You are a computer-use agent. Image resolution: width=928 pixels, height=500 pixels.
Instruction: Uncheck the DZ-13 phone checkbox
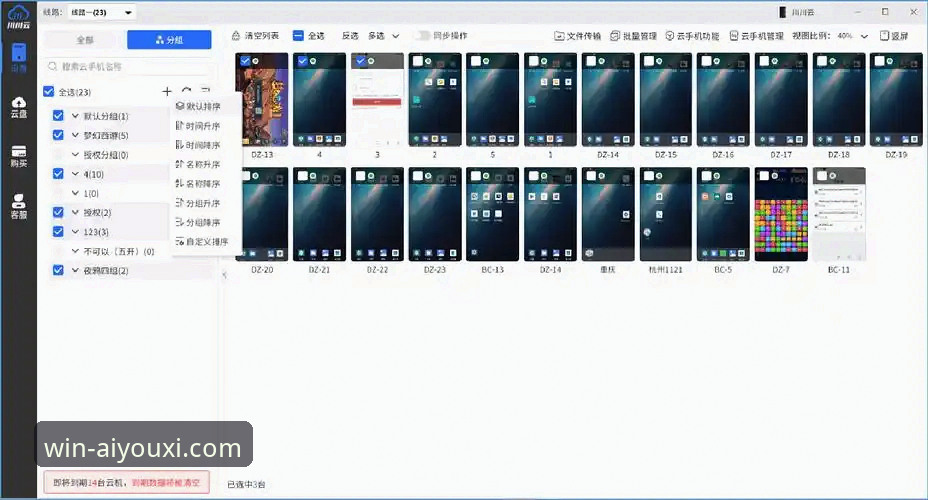pyautogui.click(x=245, y=61)
